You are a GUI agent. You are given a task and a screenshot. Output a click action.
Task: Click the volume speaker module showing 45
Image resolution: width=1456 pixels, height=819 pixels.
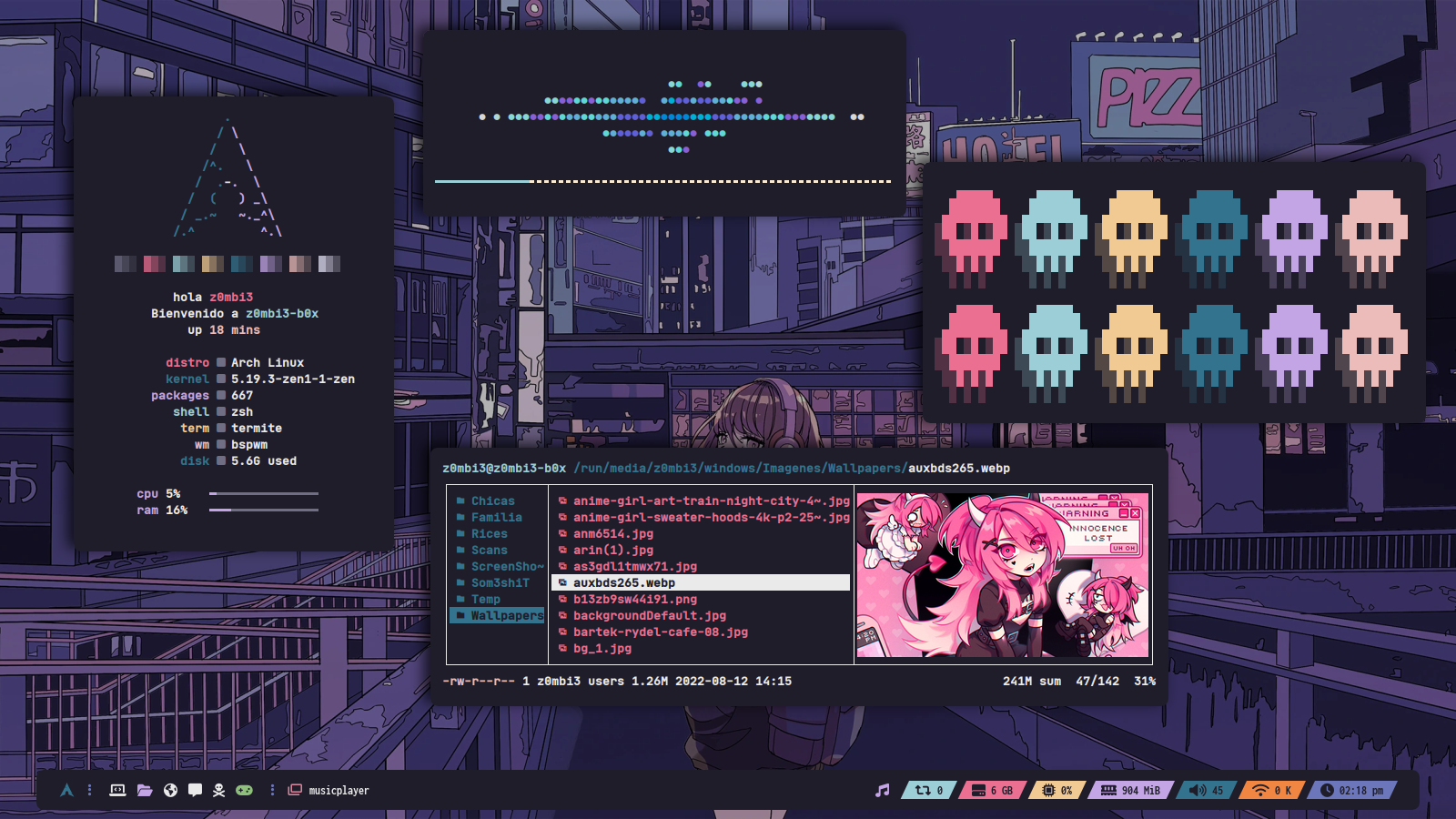[x=1206, y=790]
